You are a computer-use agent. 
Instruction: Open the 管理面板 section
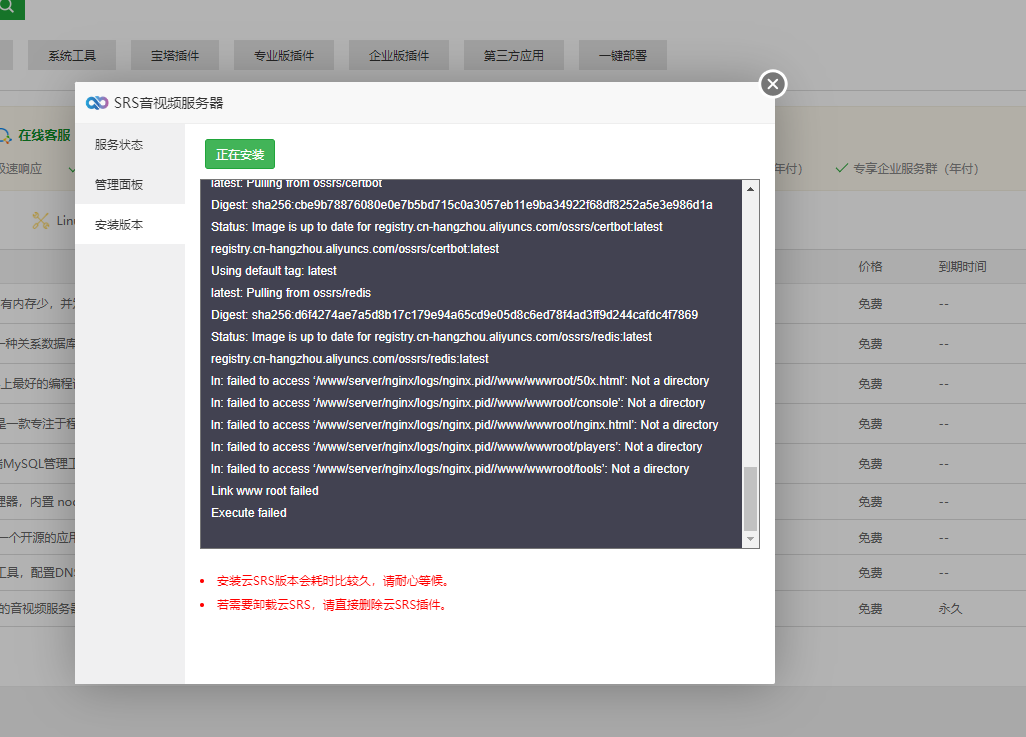click(130, 185)
